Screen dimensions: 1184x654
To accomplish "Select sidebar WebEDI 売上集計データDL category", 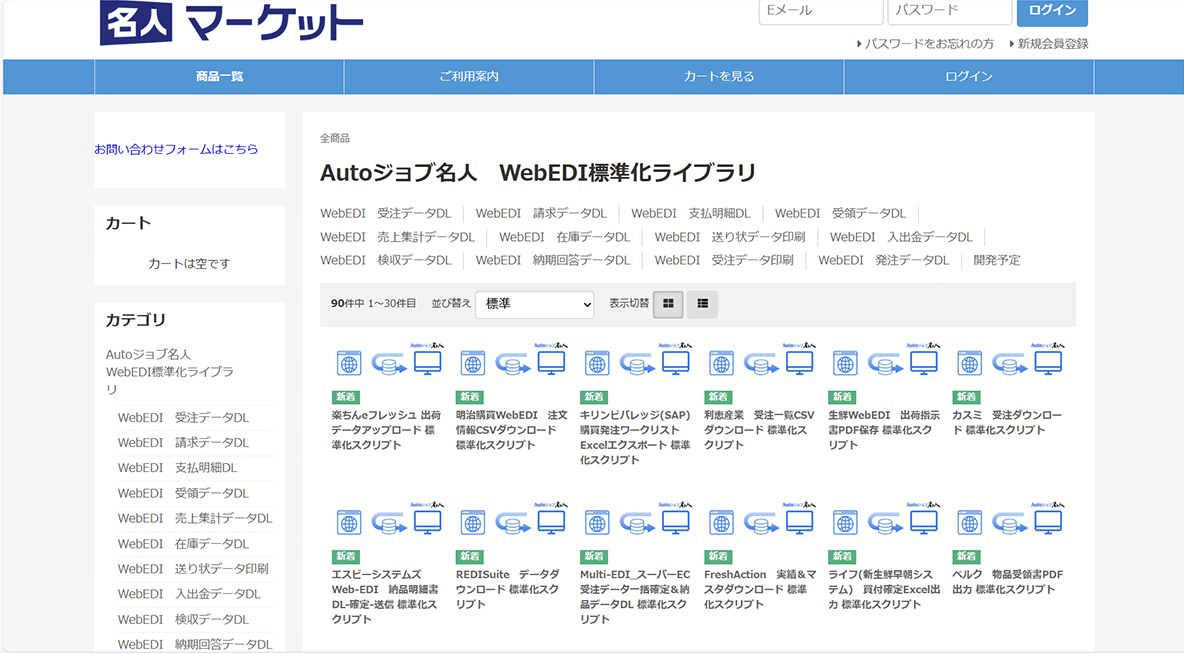I will (195, 519).
